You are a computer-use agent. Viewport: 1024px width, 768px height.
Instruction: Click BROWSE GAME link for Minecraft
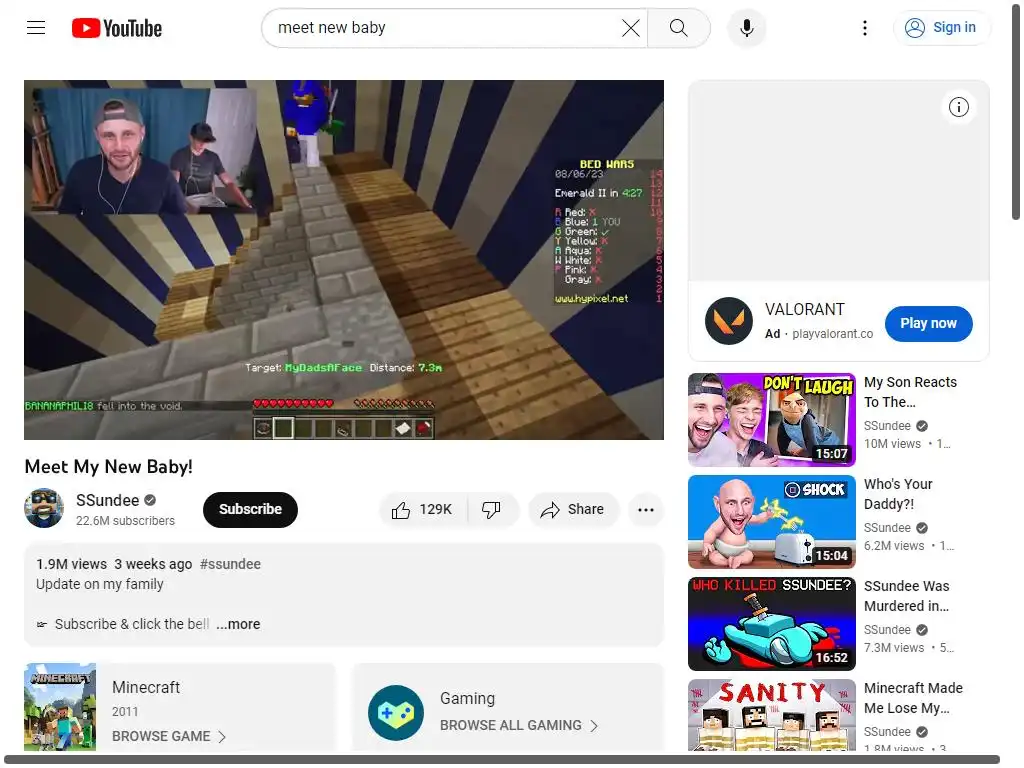click(x=161, y=737)
